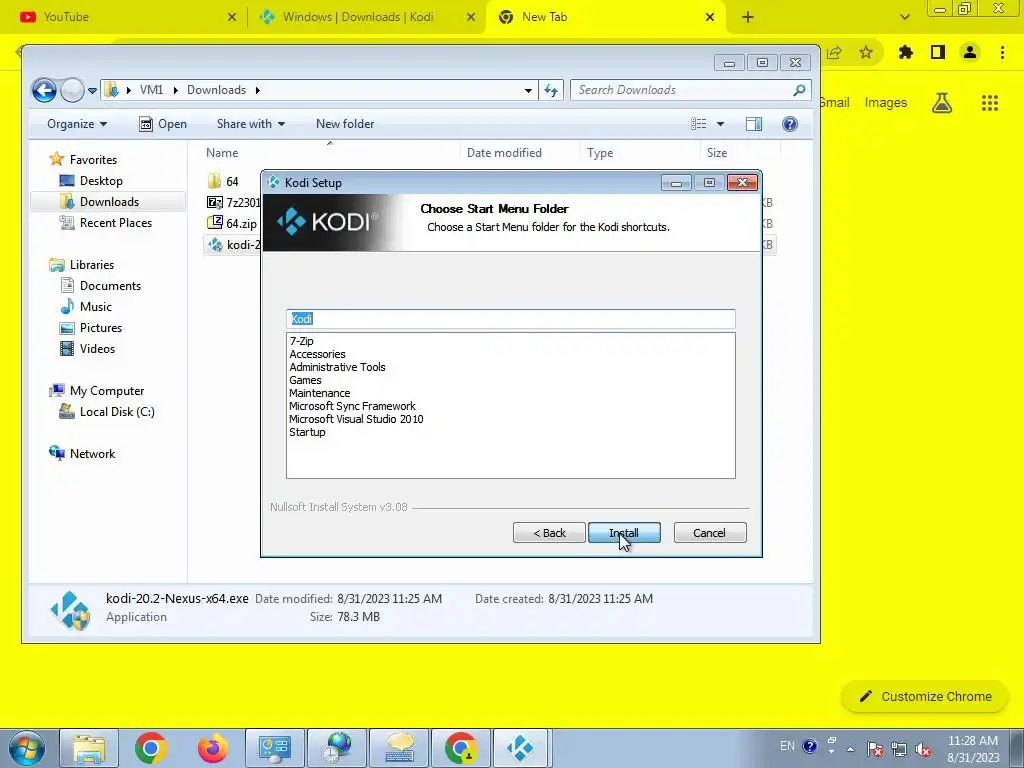Select Microsoft Sync Framework folder entry
This screenshot has height=768, width=1024.
(x=352, y=406)
